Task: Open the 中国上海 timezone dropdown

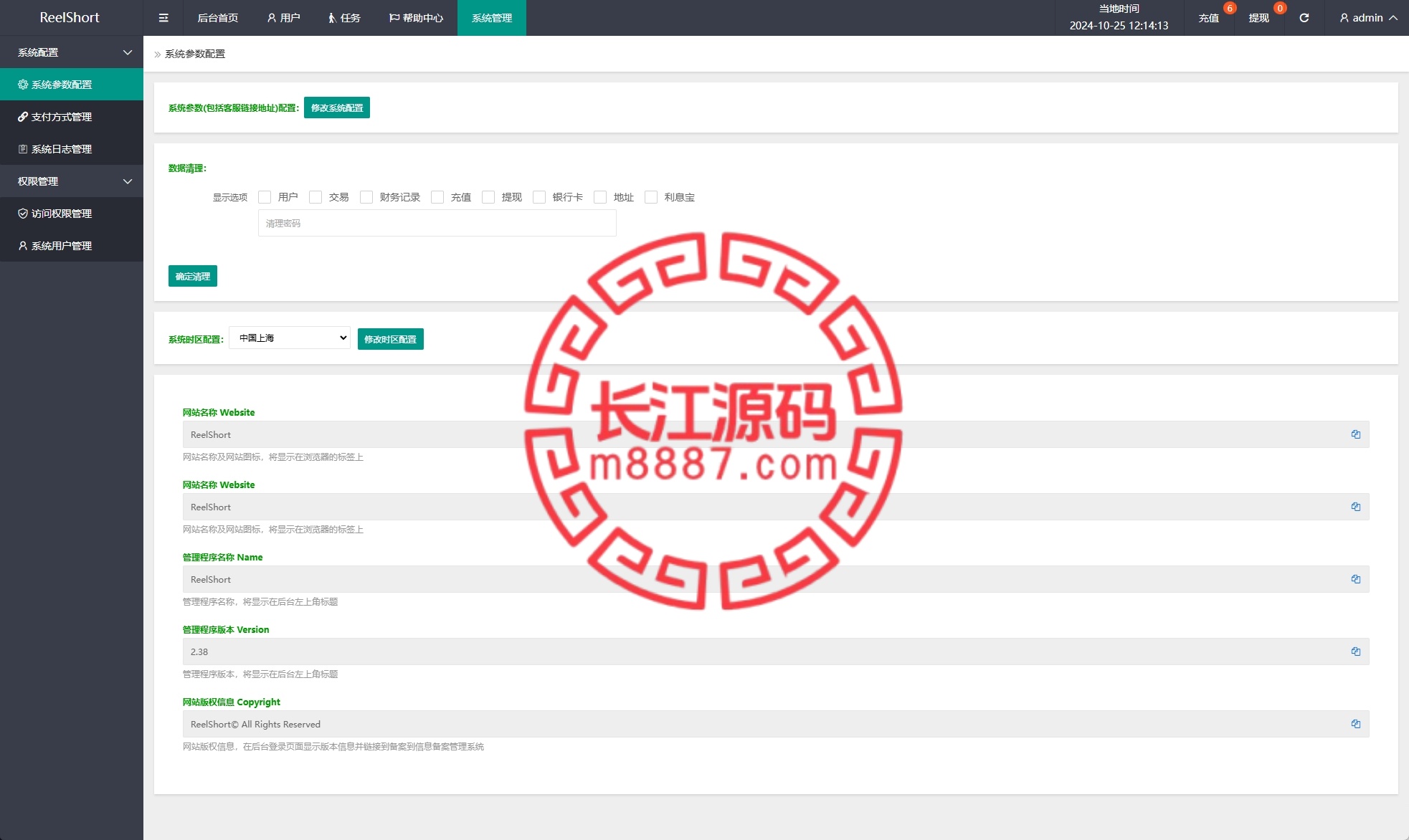Action: point(290,338)
